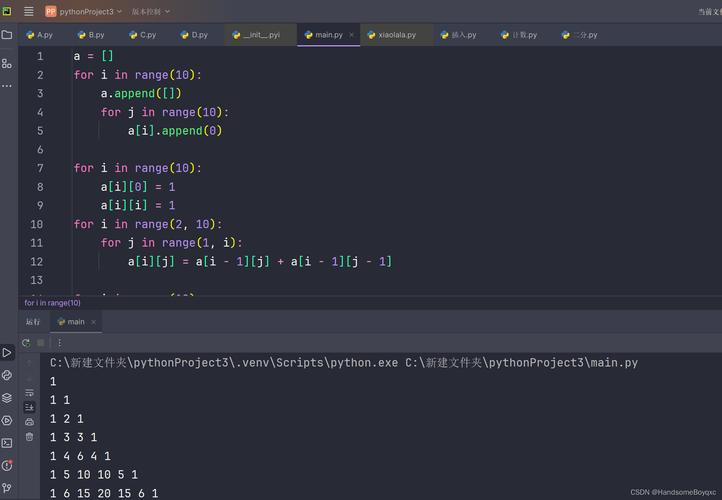The width and height of the screenshot is (722, 500).
Task: Switch to the A.py tab
Action: (40, 35)
